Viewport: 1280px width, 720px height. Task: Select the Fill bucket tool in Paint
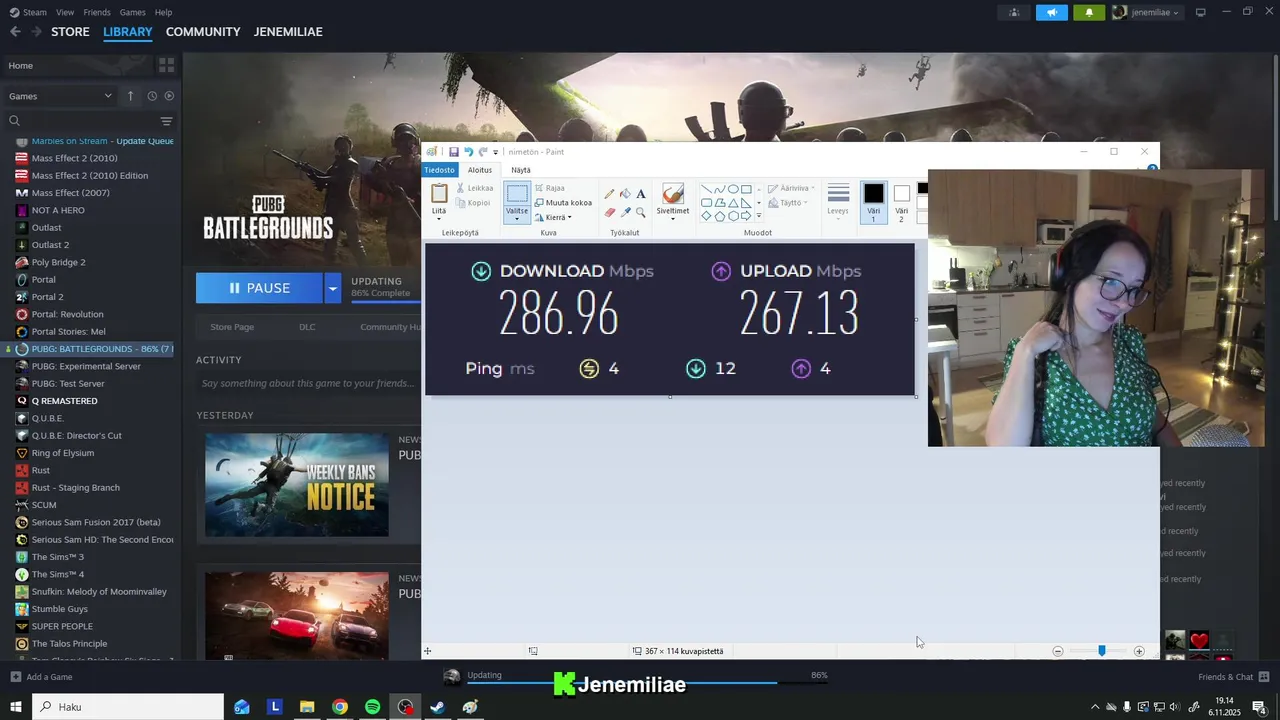pos(625,193)
